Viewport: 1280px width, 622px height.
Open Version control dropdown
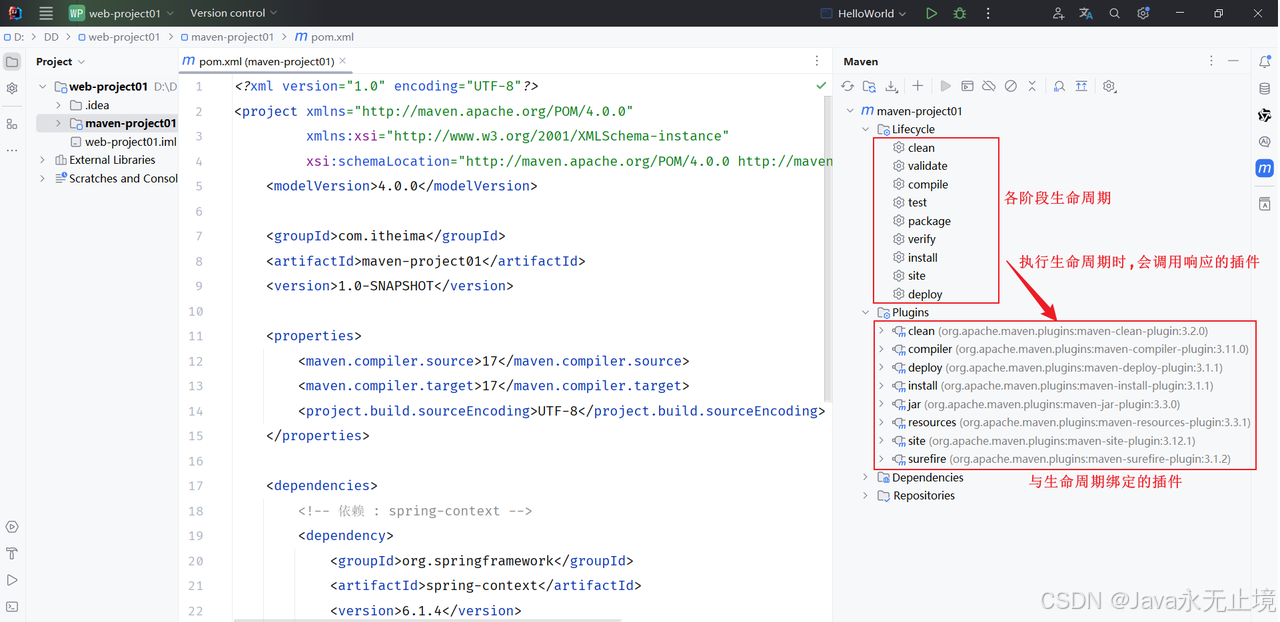tap(234, 13)
